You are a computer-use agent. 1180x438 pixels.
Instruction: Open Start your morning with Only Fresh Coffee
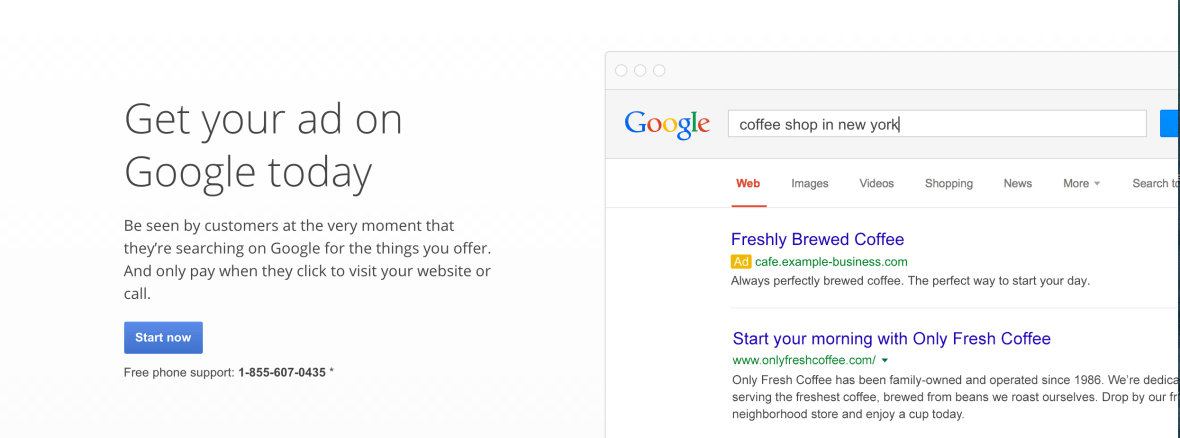[x=891, y=339]
